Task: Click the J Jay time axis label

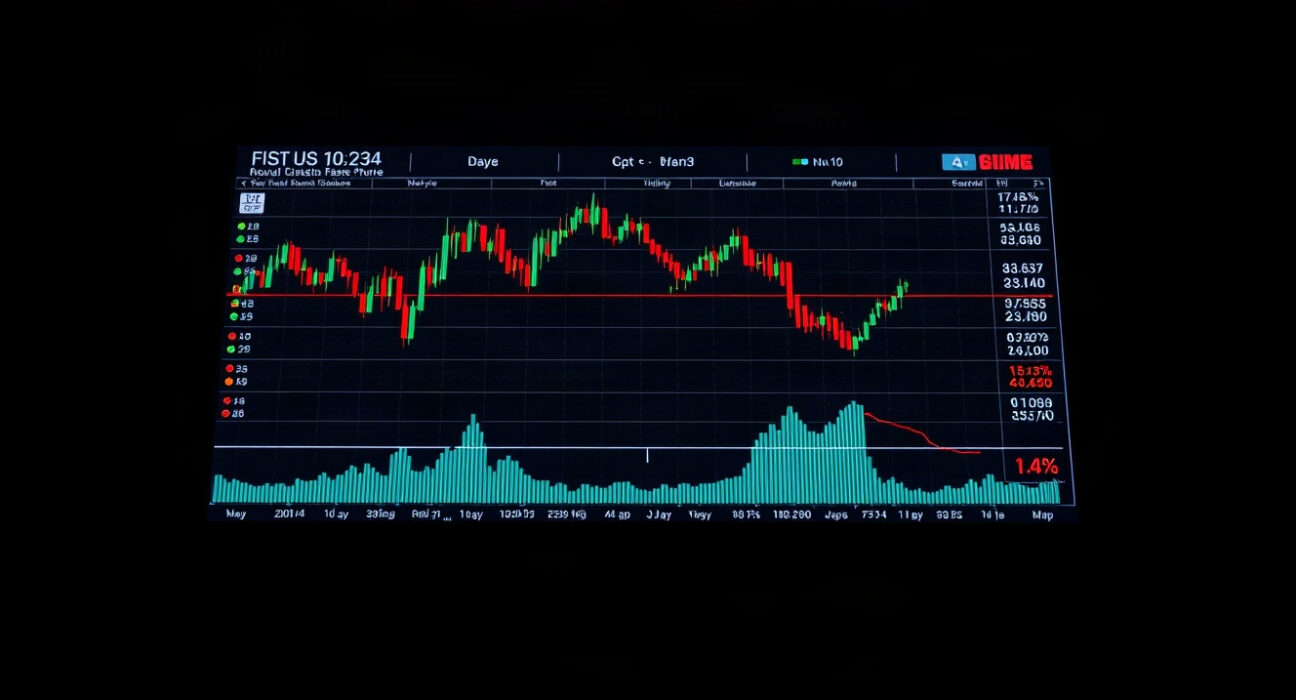Action: (x=658, y=515)
